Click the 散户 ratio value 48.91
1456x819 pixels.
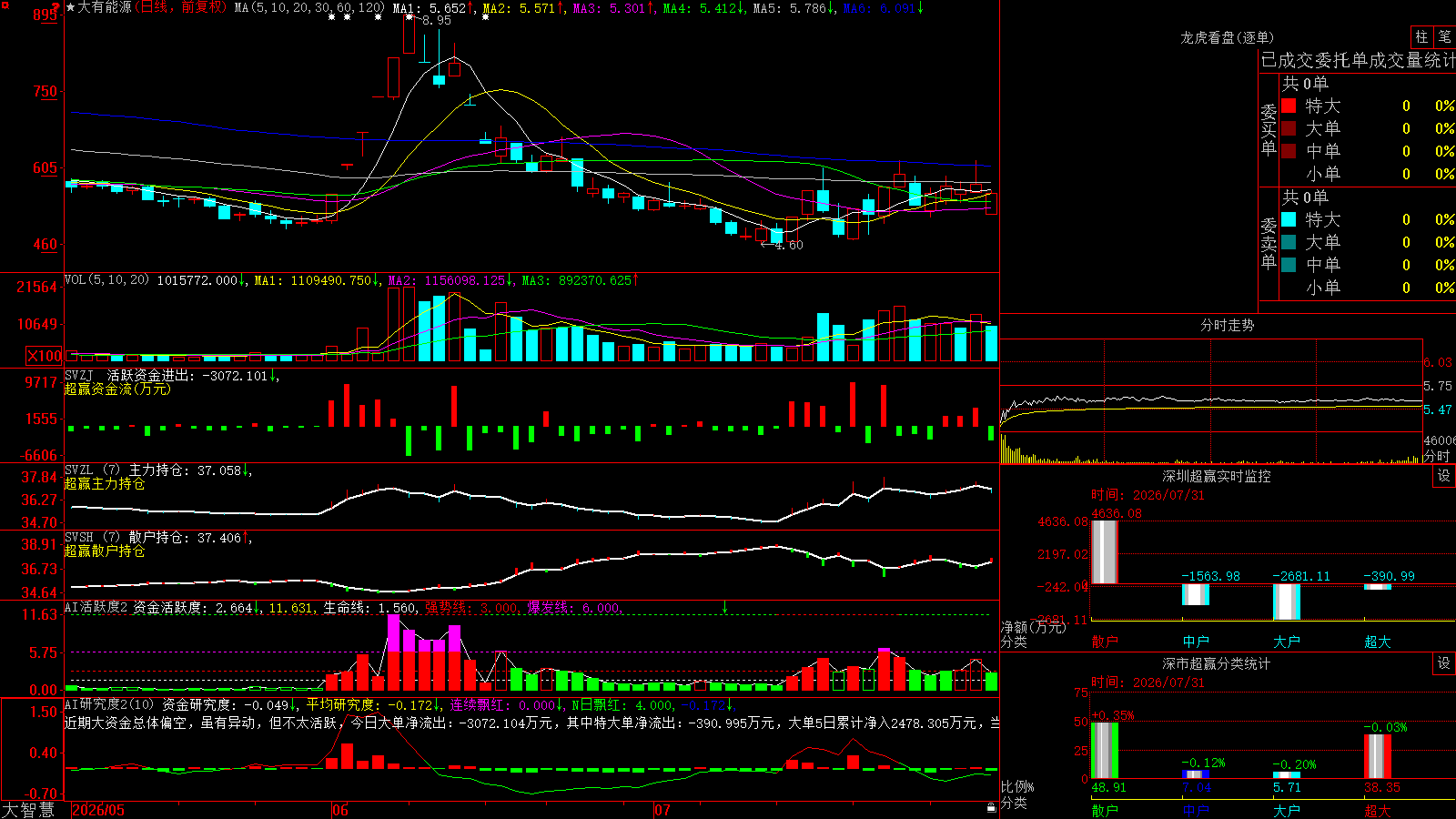(x=1108, y=787)
